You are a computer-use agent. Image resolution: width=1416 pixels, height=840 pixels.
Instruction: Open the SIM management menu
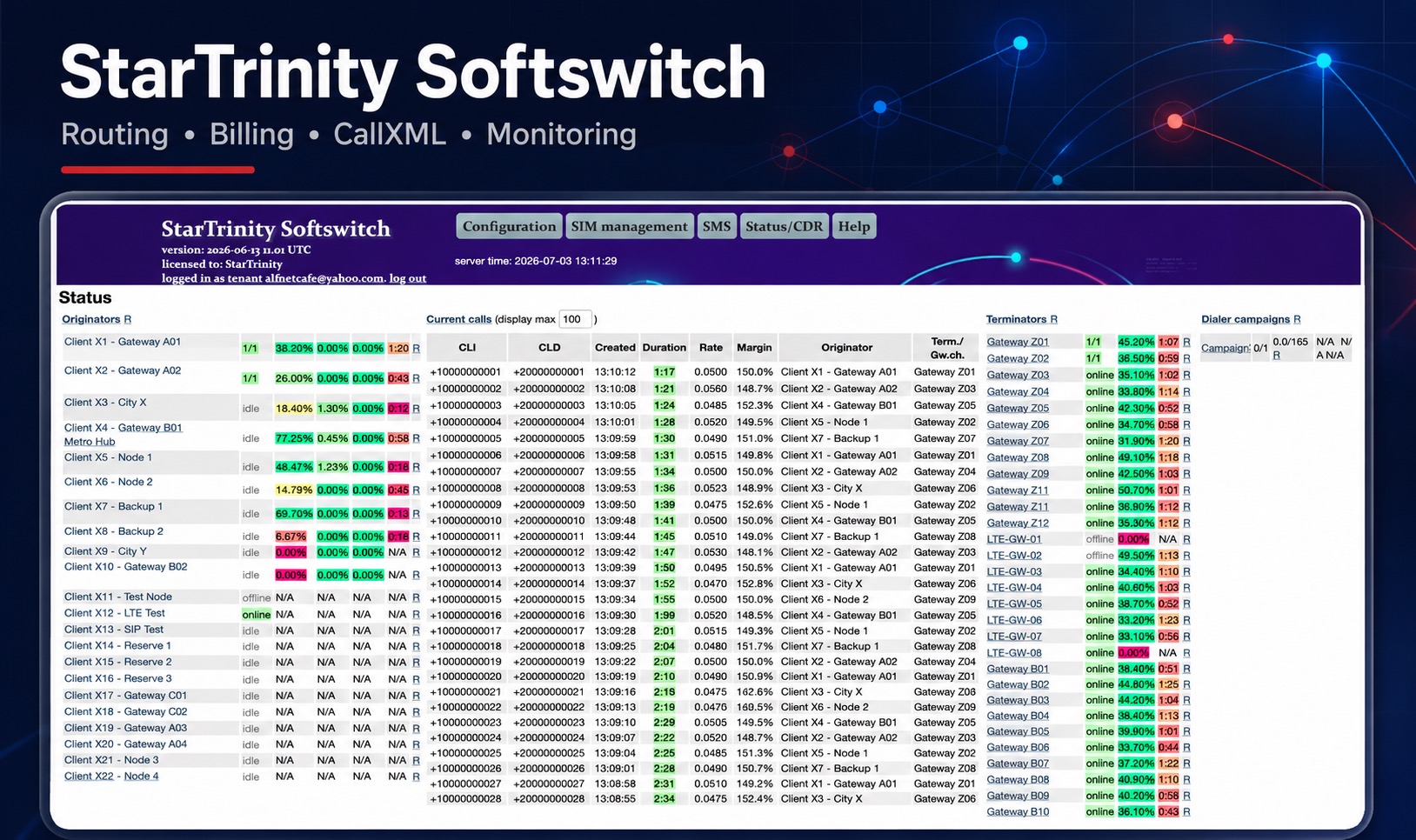click(629, 226)
